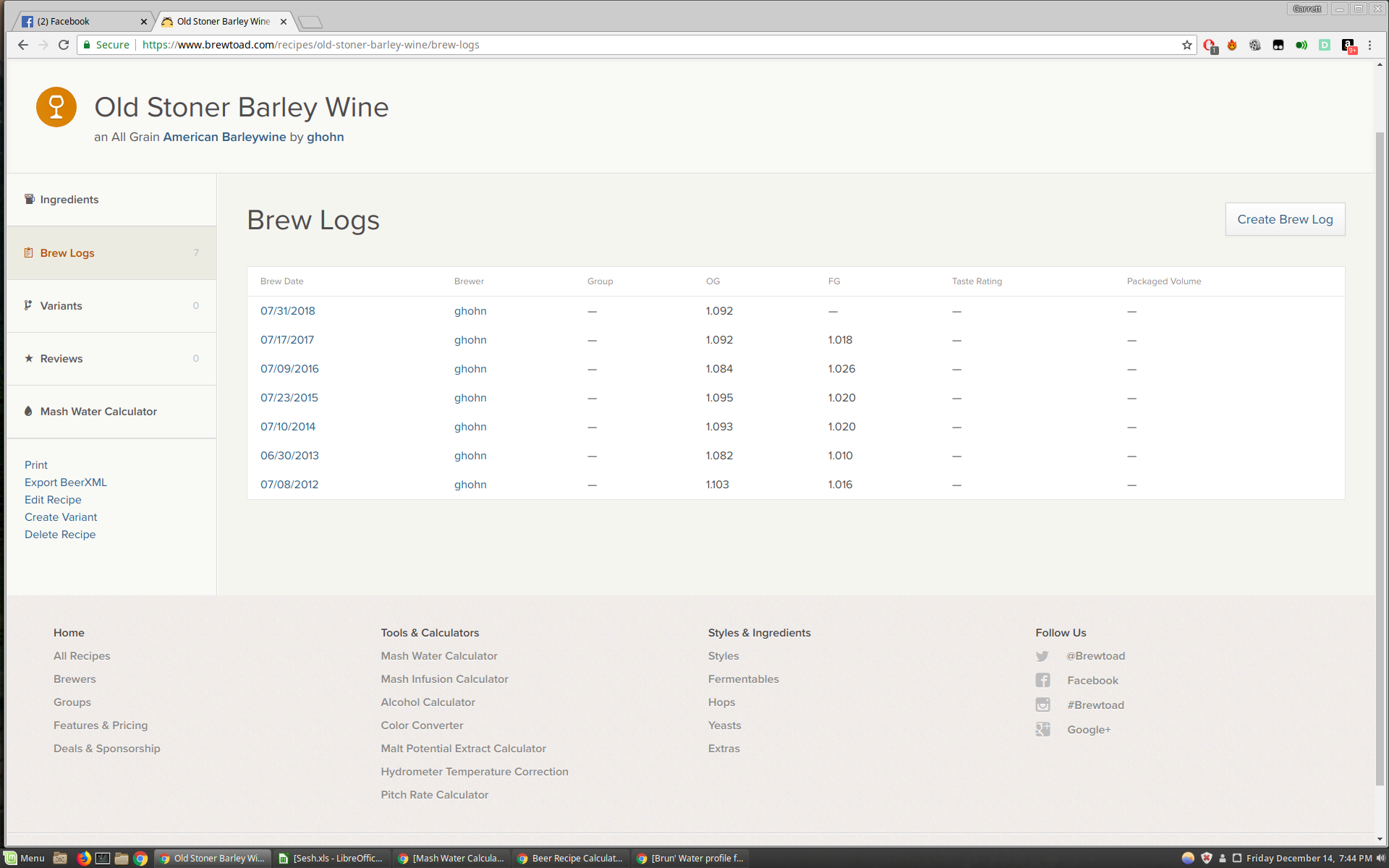Click the Brew Logs sidebar icon
The image size is (1389, 868).
(x=29, y=252)
